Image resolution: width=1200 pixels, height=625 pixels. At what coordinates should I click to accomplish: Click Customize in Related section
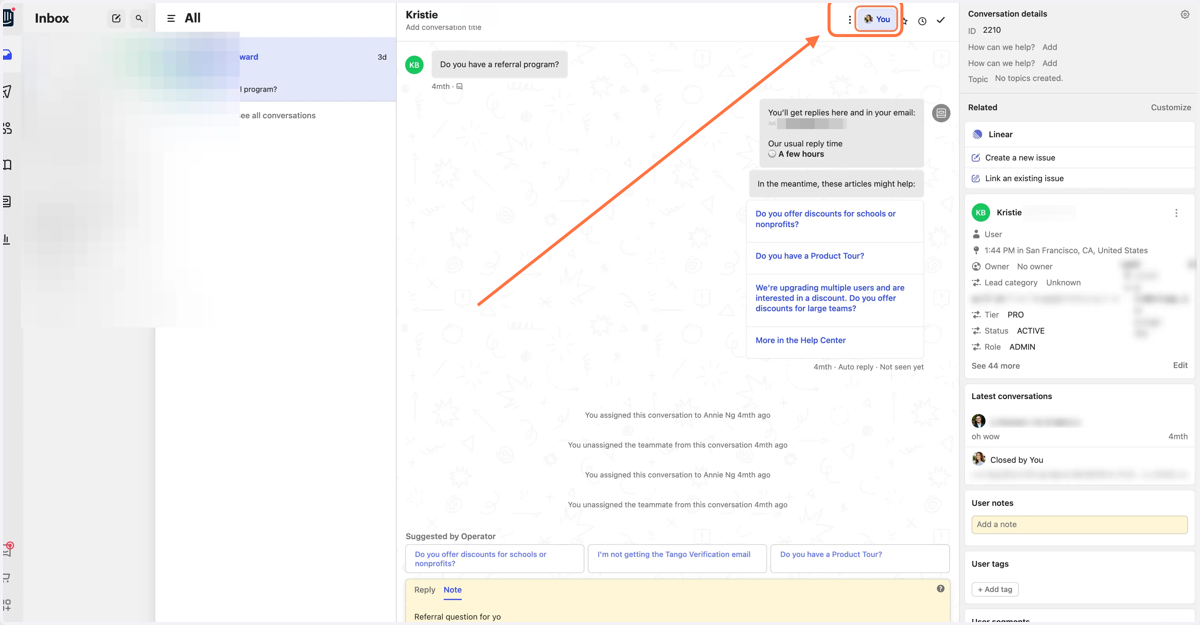point(1170,107)
